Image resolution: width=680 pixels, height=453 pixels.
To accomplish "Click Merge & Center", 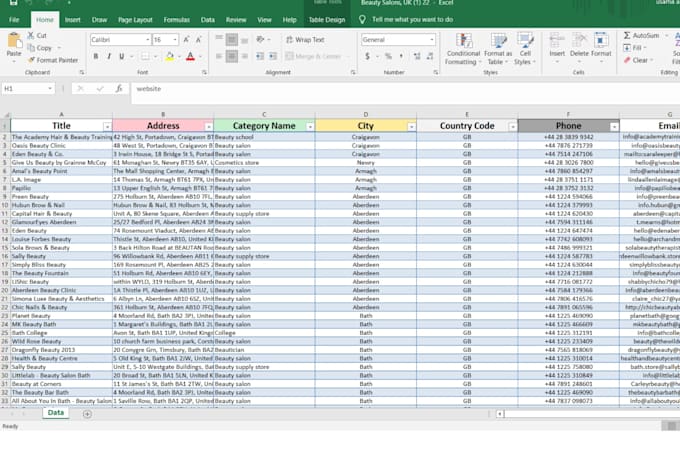I will (313, 56).
